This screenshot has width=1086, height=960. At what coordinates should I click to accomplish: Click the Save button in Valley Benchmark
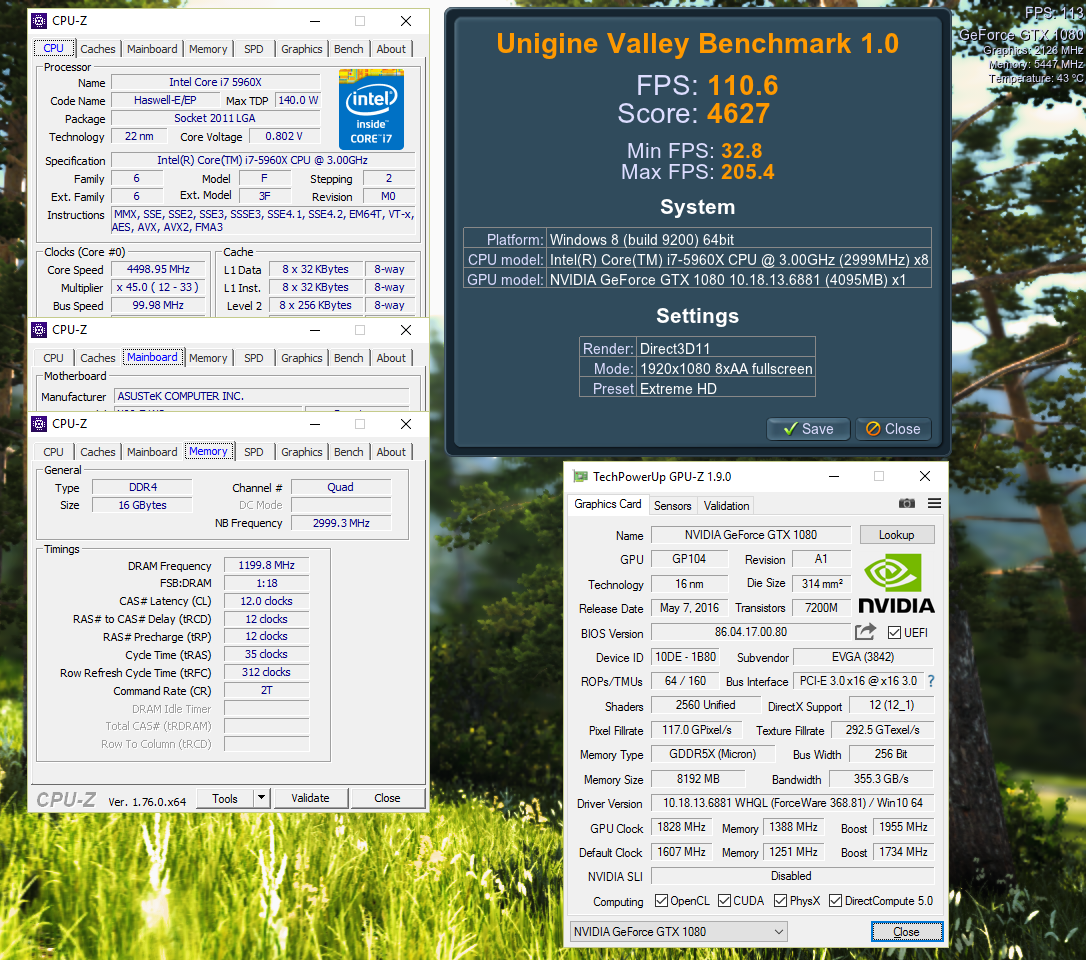[808, 429]
